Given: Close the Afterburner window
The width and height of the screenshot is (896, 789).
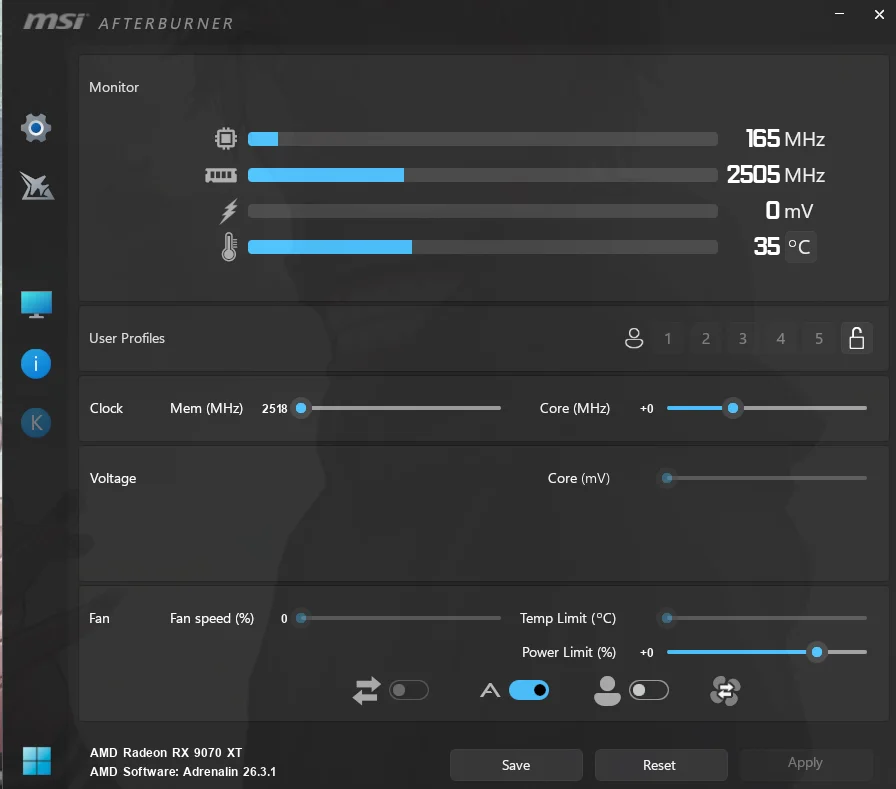Looking at the screenshot, I should pos(879,14).
